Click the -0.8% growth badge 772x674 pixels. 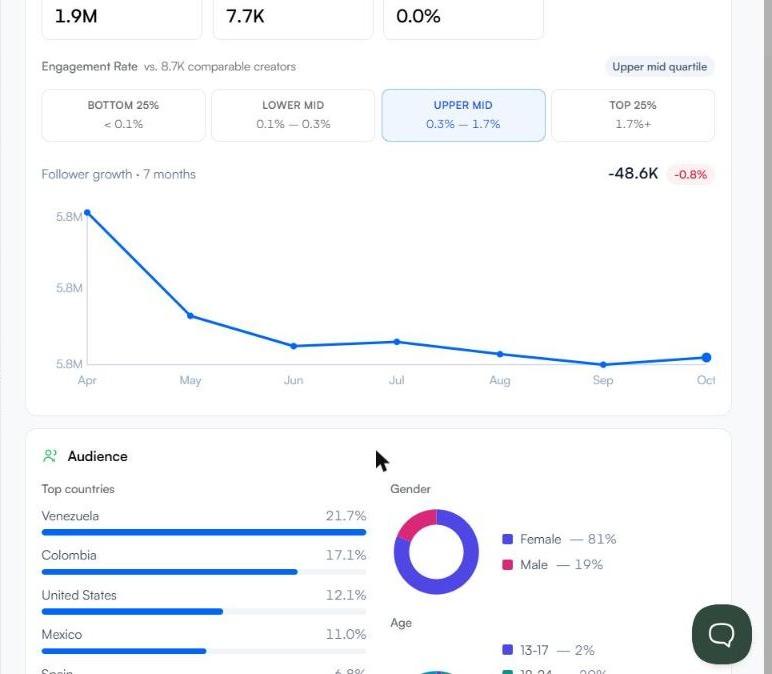[x=690, y=174]
